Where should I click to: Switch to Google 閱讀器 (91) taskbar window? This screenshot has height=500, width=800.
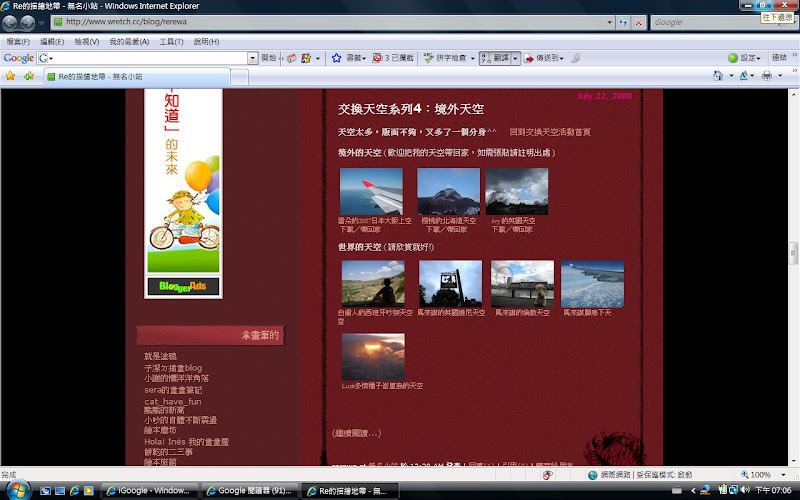(249, 491)
